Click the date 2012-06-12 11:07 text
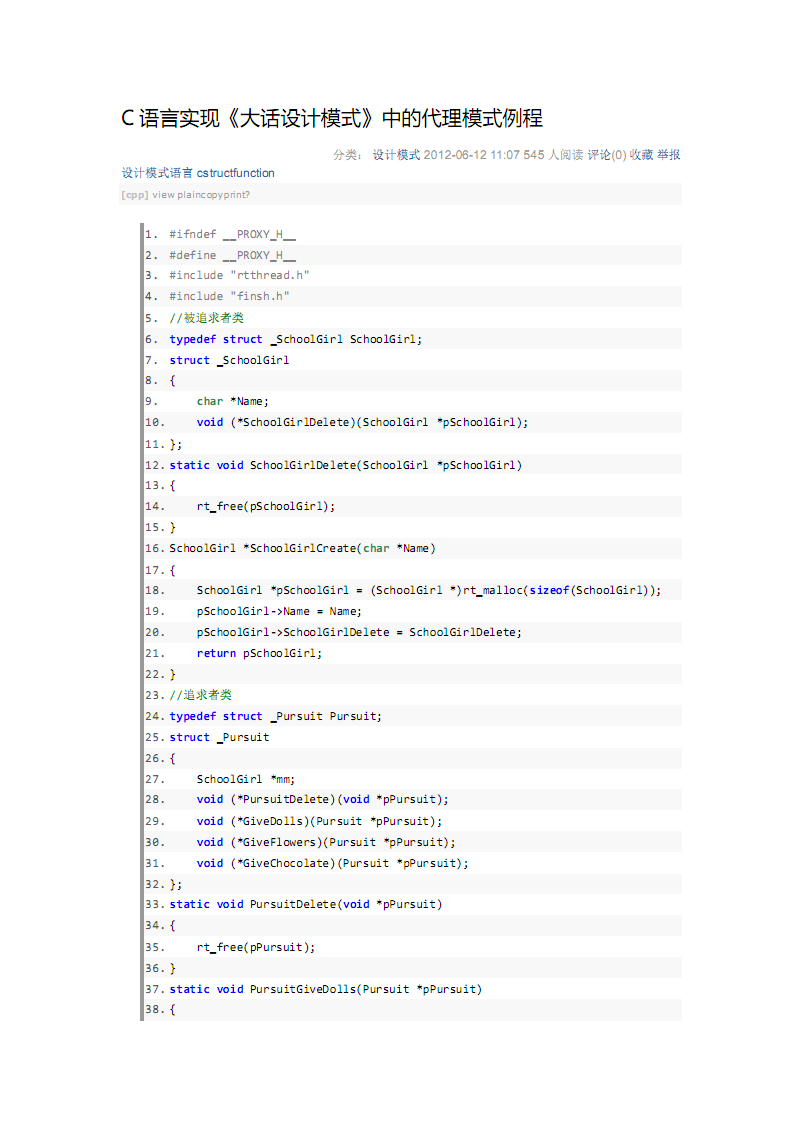This screenshot has height=1131, width=800. (x=472, y=155)
